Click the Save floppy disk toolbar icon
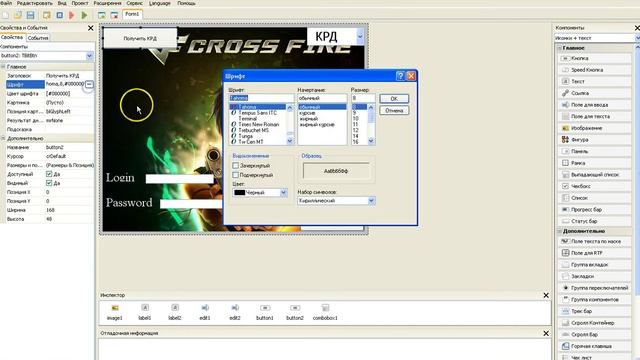The image size is (640, 360). (31, 15)
